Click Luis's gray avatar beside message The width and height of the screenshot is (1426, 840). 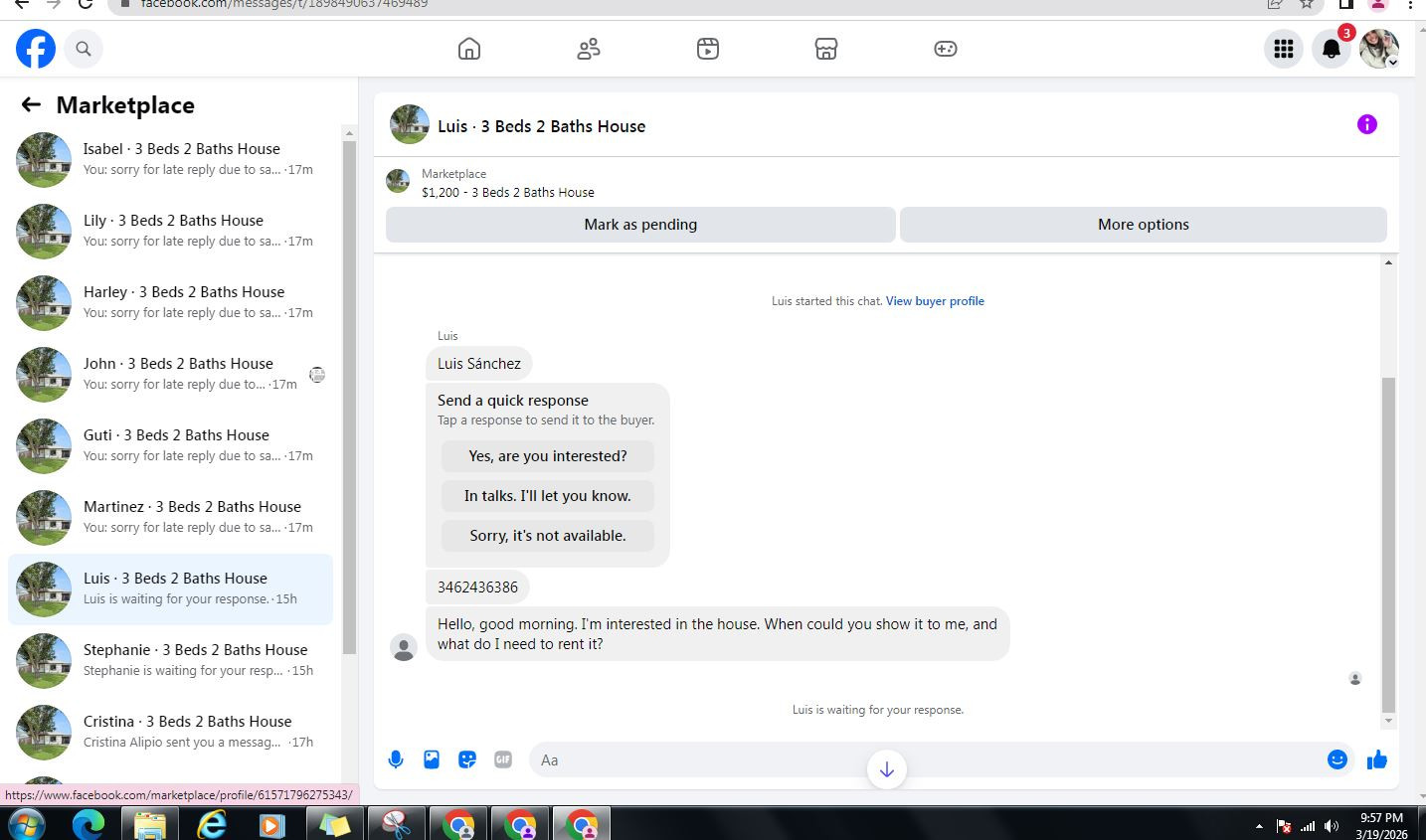(x=404, y=648)
